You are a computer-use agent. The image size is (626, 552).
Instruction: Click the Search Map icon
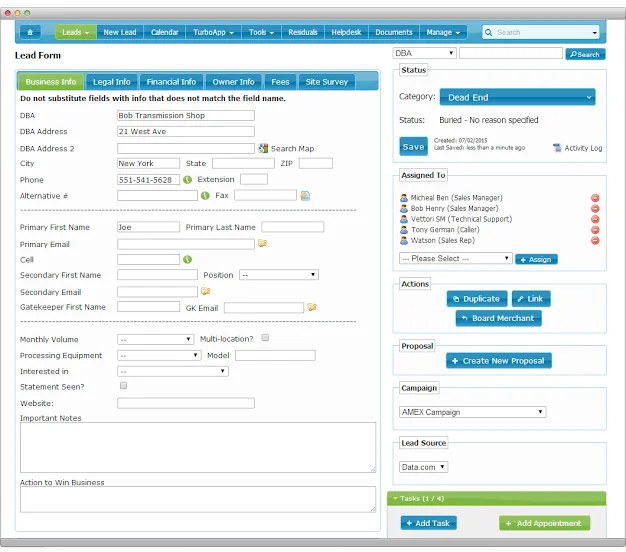tap(263, 148)
